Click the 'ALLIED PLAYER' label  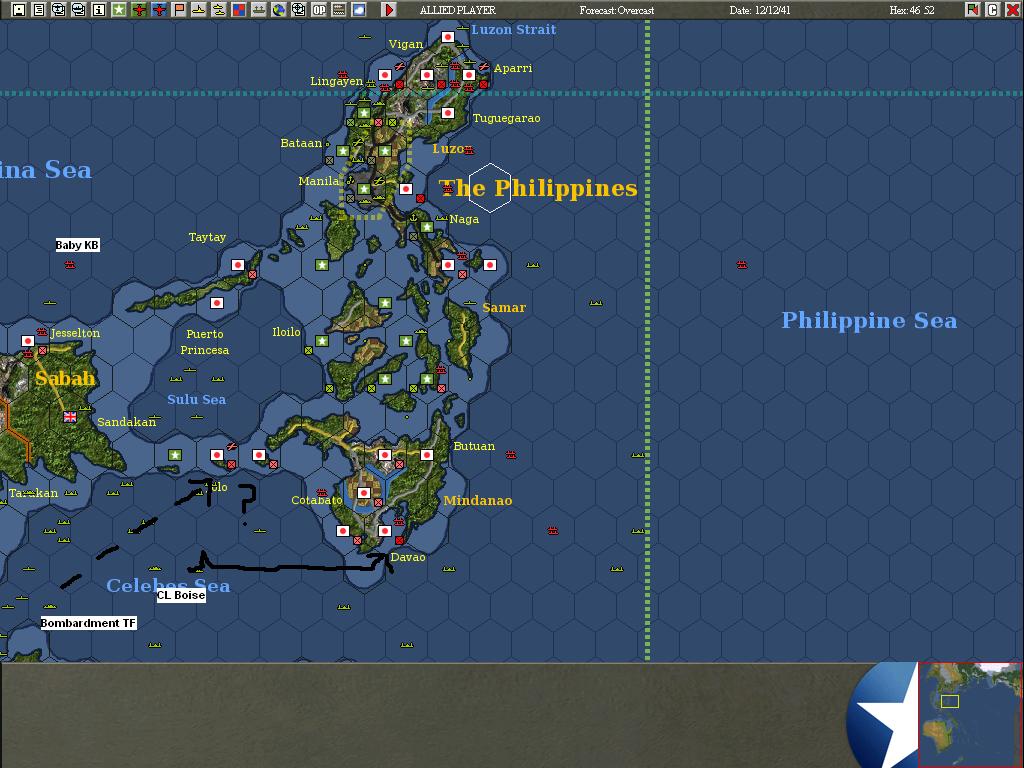(x=458, y=10)
